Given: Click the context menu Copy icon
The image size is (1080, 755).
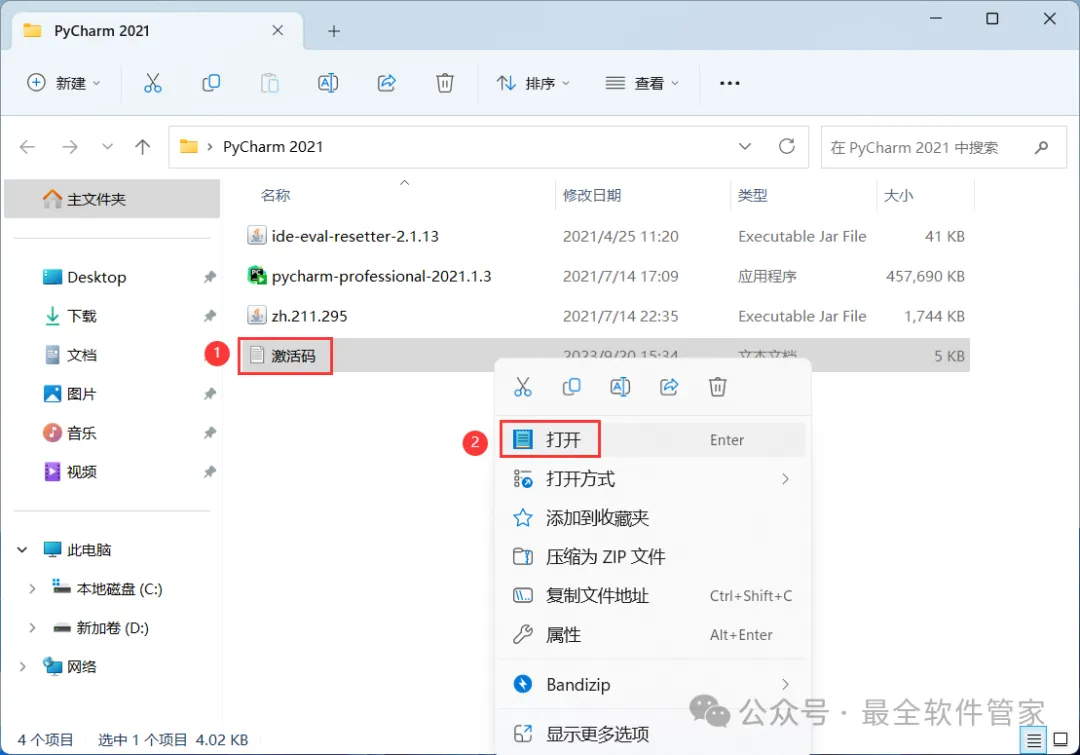Looking at the screenshot, I should click(x=571, y=387).
